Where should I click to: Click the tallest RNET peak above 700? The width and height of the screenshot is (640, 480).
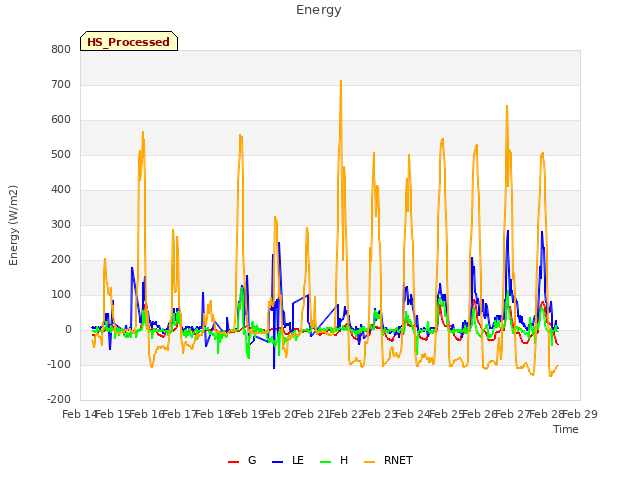coord(341,81)
